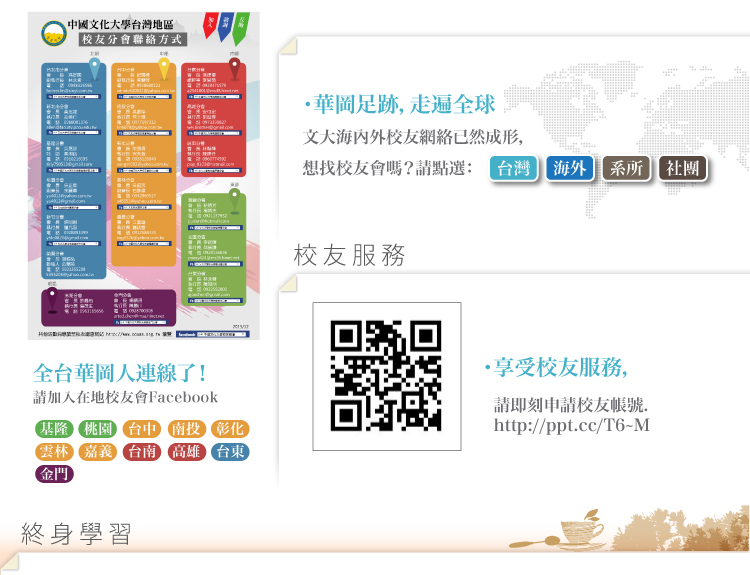Screen dimensions: 750x575
Task: Open the 台灣 alumni association button
Action: pos(513,168)
